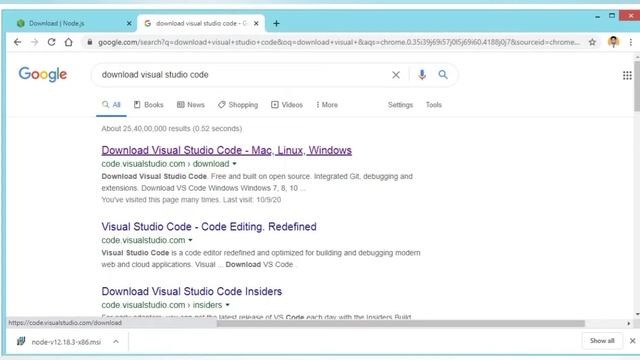Image resolution: width=640 pixels, height=360 pixels.
Task: Click the horizontal scrollbar right arrow
Action: click(x=629, y=324)
